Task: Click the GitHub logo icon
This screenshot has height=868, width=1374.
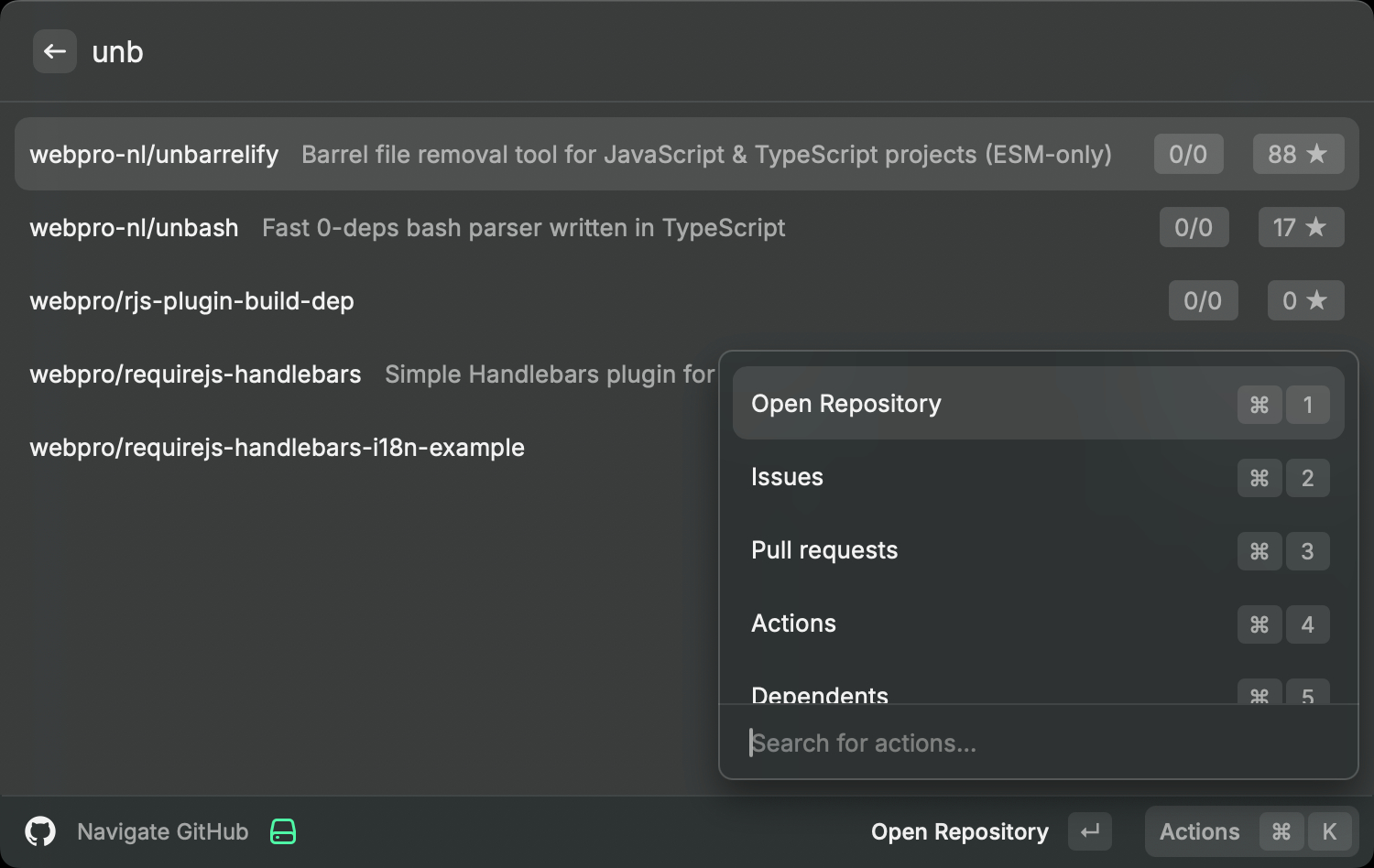Action: pyautogui.click(x=40, y=831)
